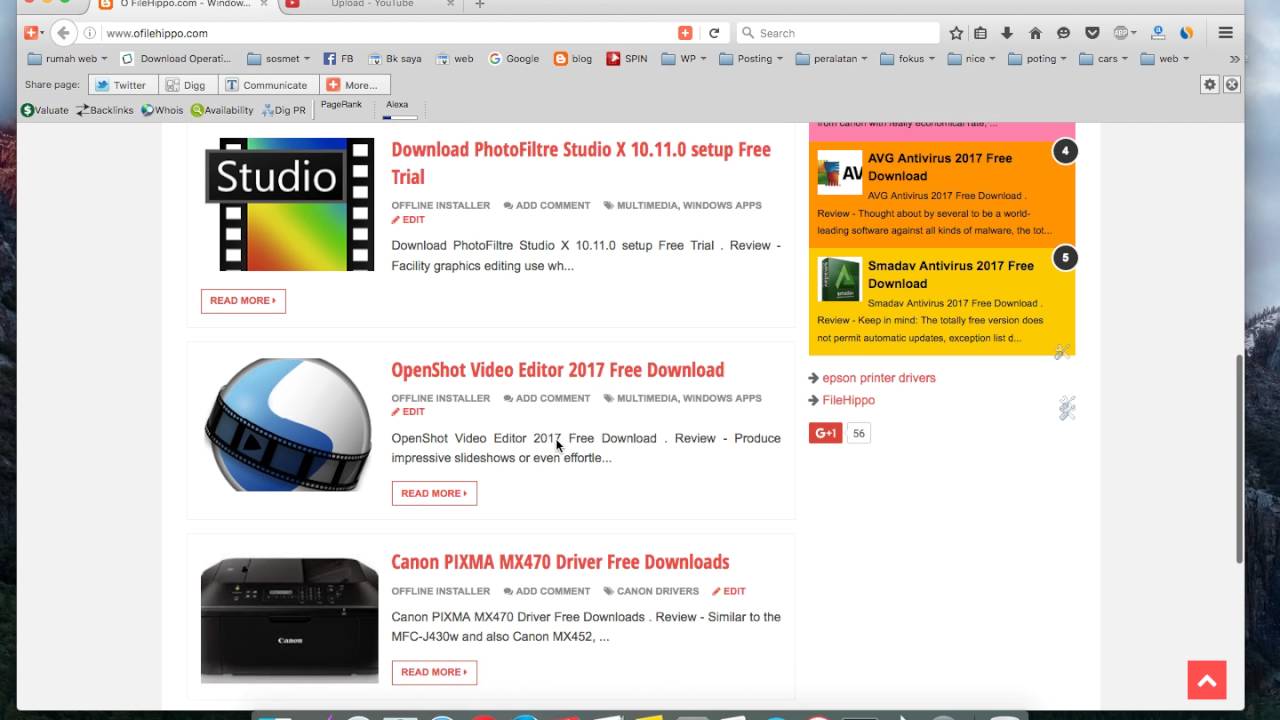Screen dimensions: 1280x720
Task: Expand the Posting bookmarks folder
Action: coord(751,59)
